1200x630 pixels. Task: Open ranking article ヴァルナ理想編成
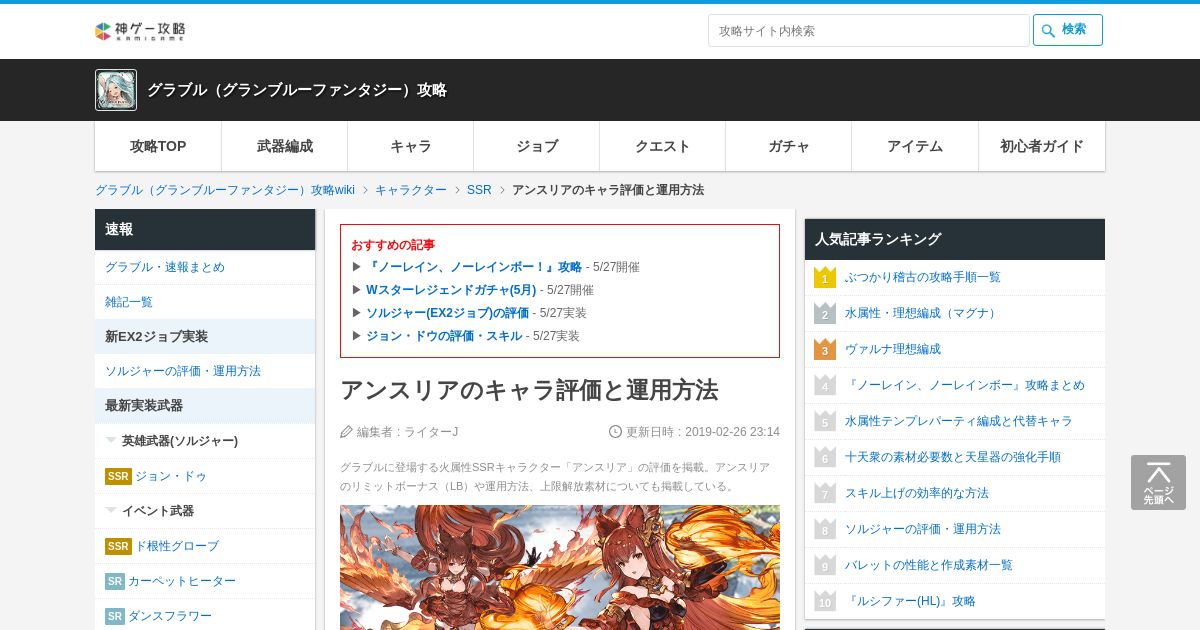point(893,349)
